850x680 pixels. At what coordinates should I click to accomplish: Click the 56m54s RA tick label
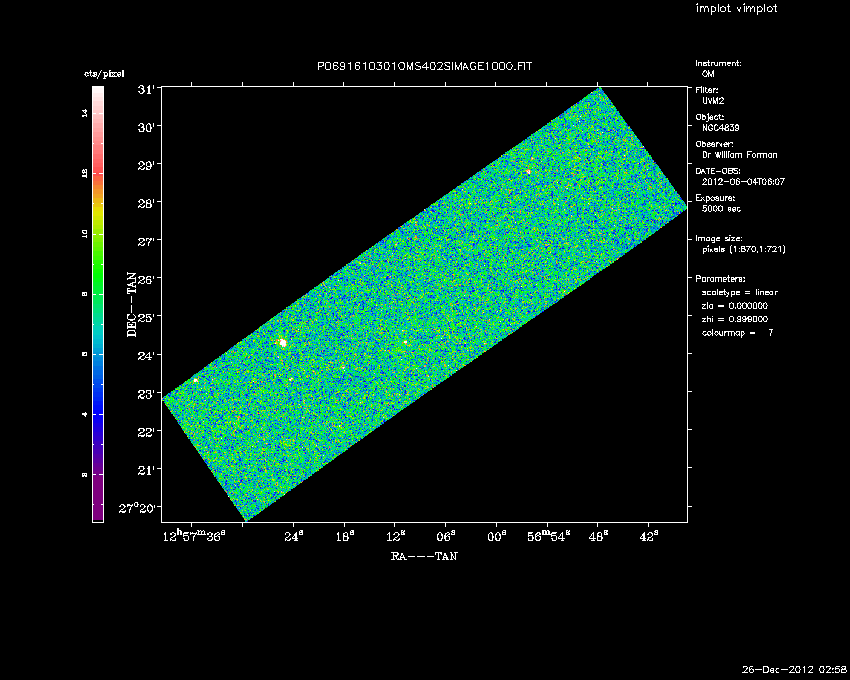click(549, 536)
